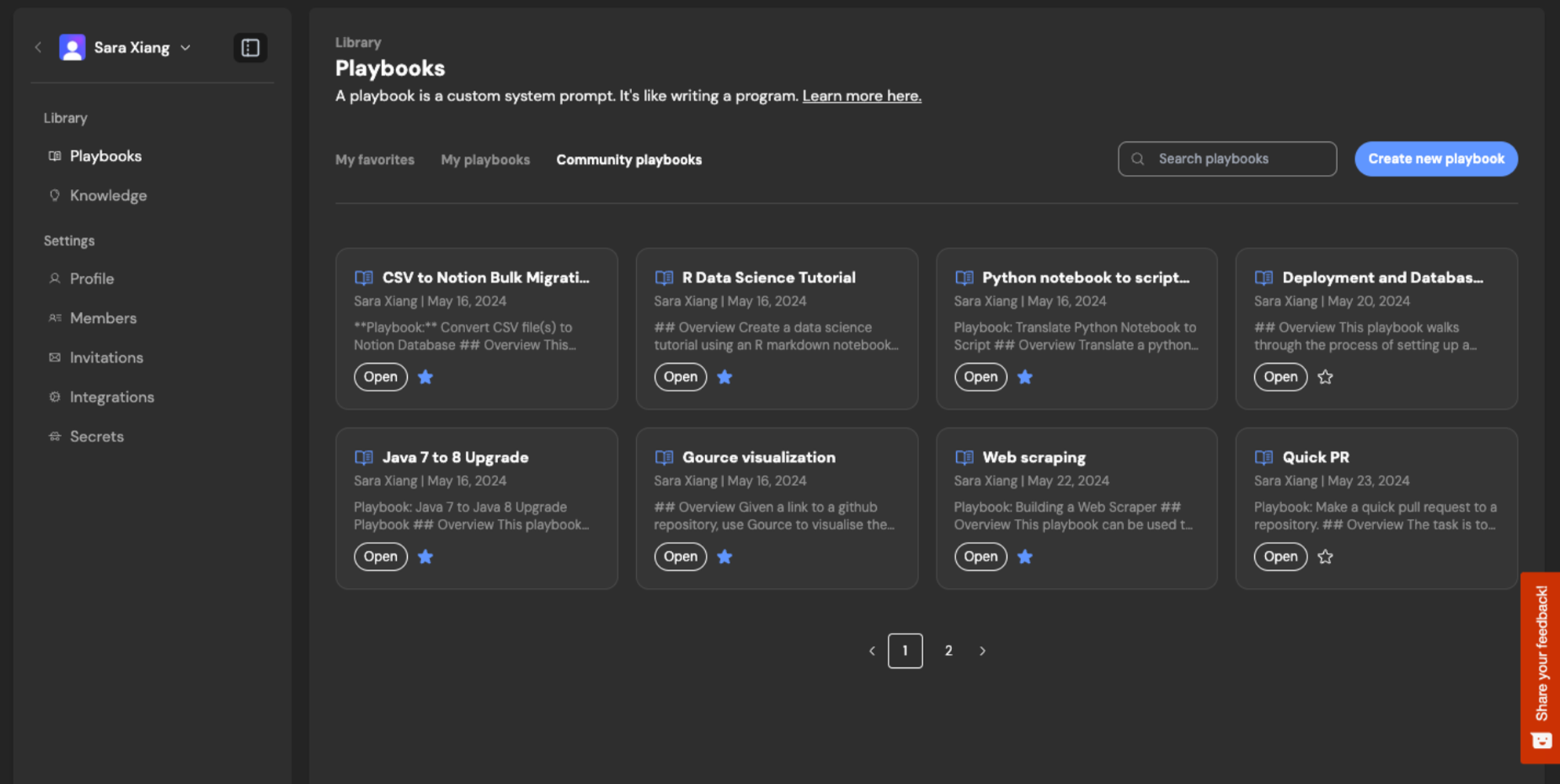Go to next page with right chevron

tap(982, 651)
